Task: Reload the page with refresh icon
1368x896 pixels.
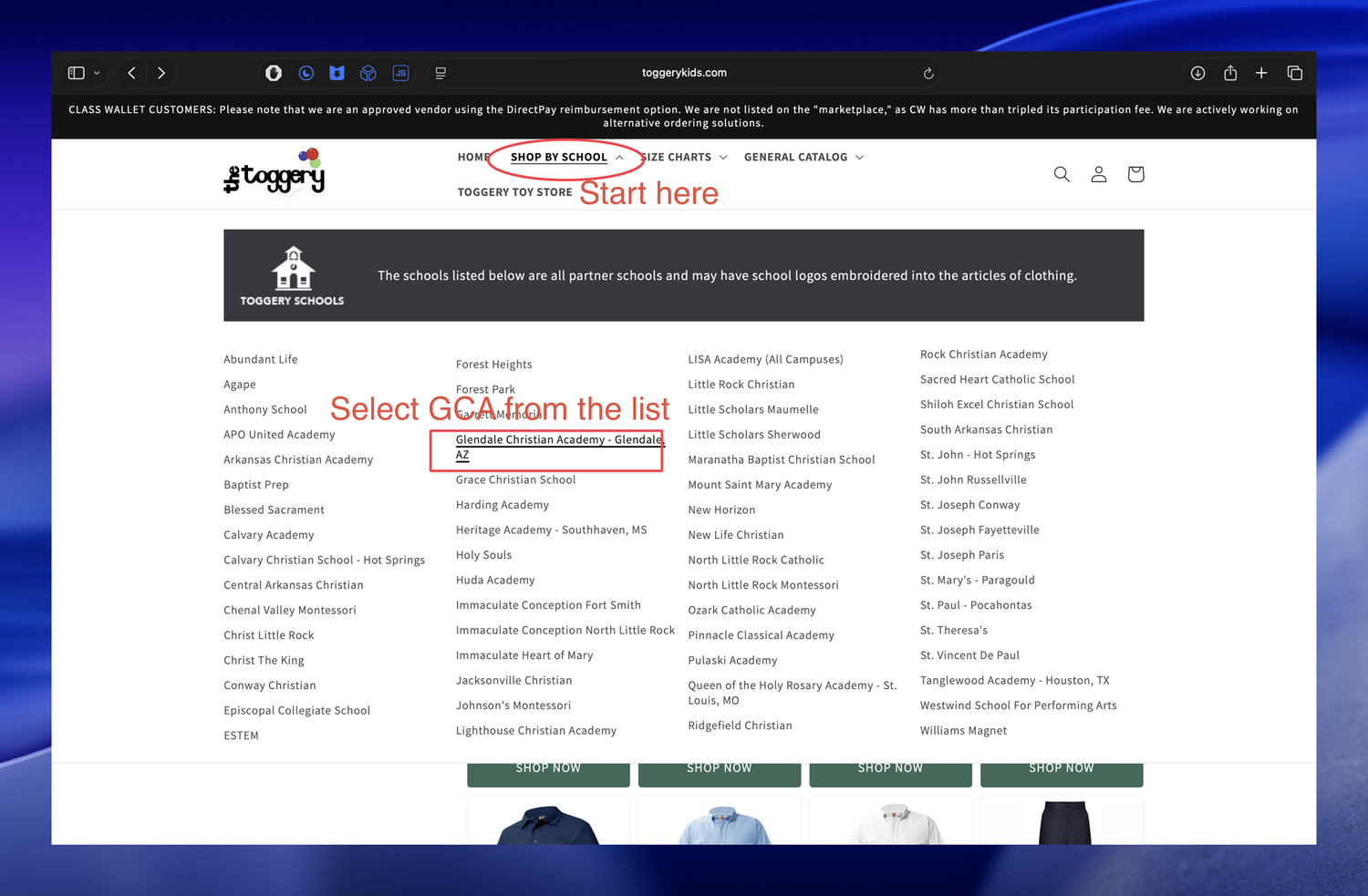Action: [928, 73]
